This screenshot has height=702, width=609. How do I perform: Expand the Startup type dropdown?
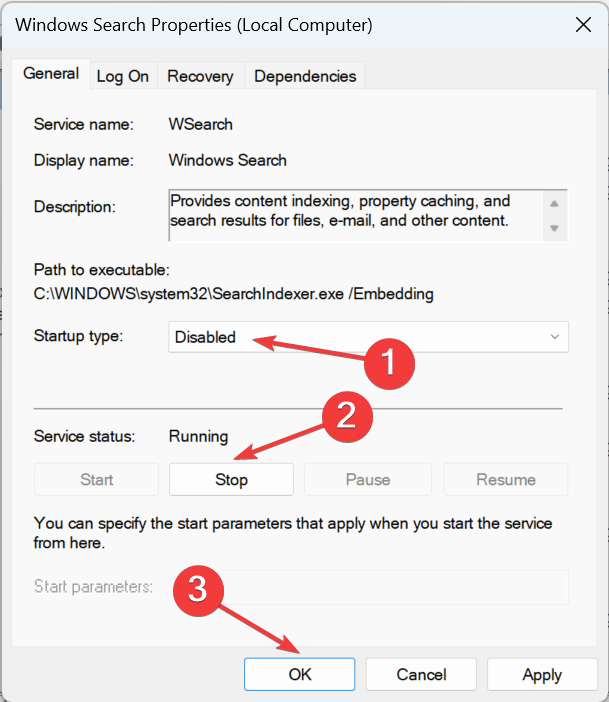point(368,337)
